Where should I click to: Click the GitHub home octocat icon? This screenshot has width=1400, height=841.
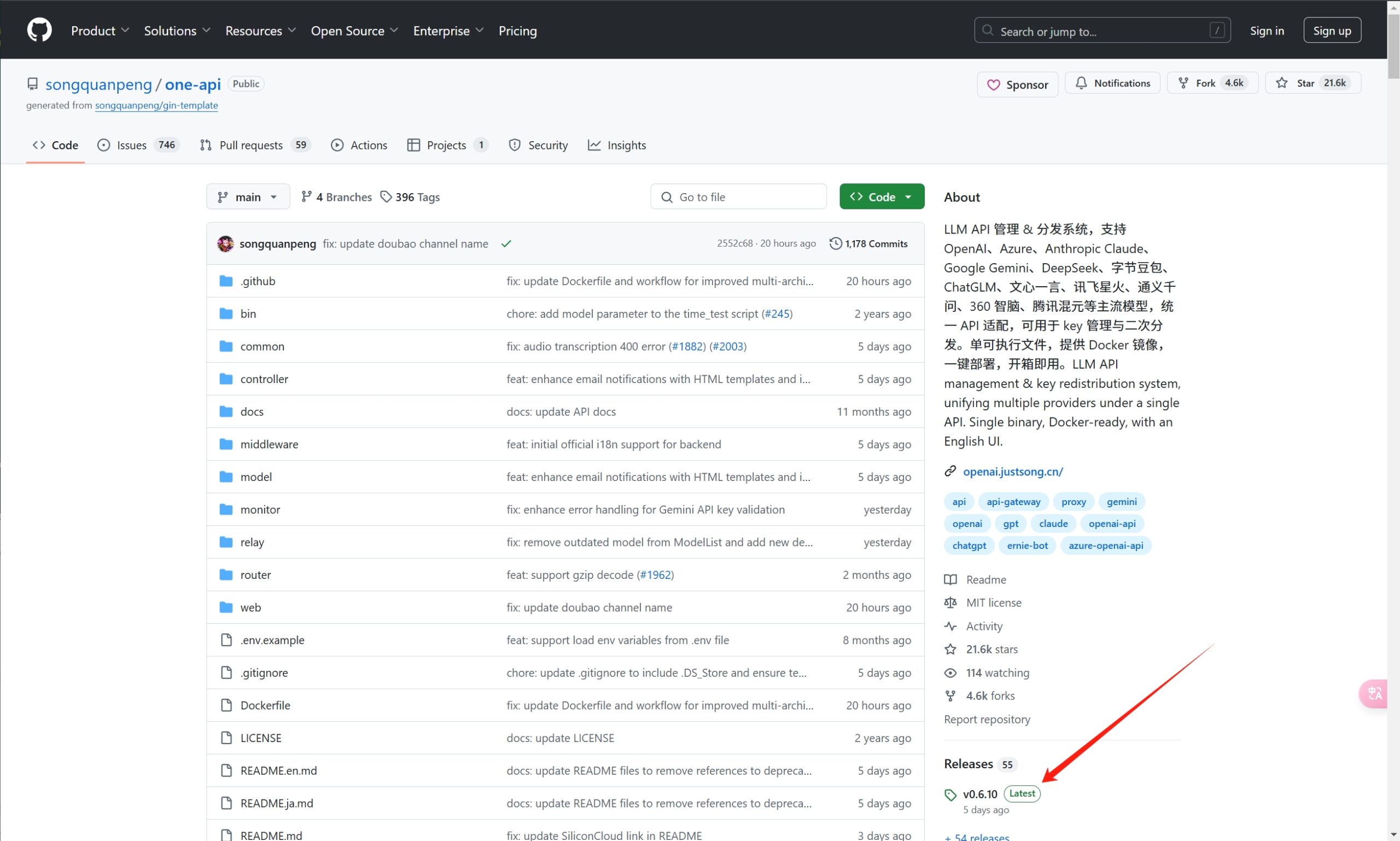38,30
